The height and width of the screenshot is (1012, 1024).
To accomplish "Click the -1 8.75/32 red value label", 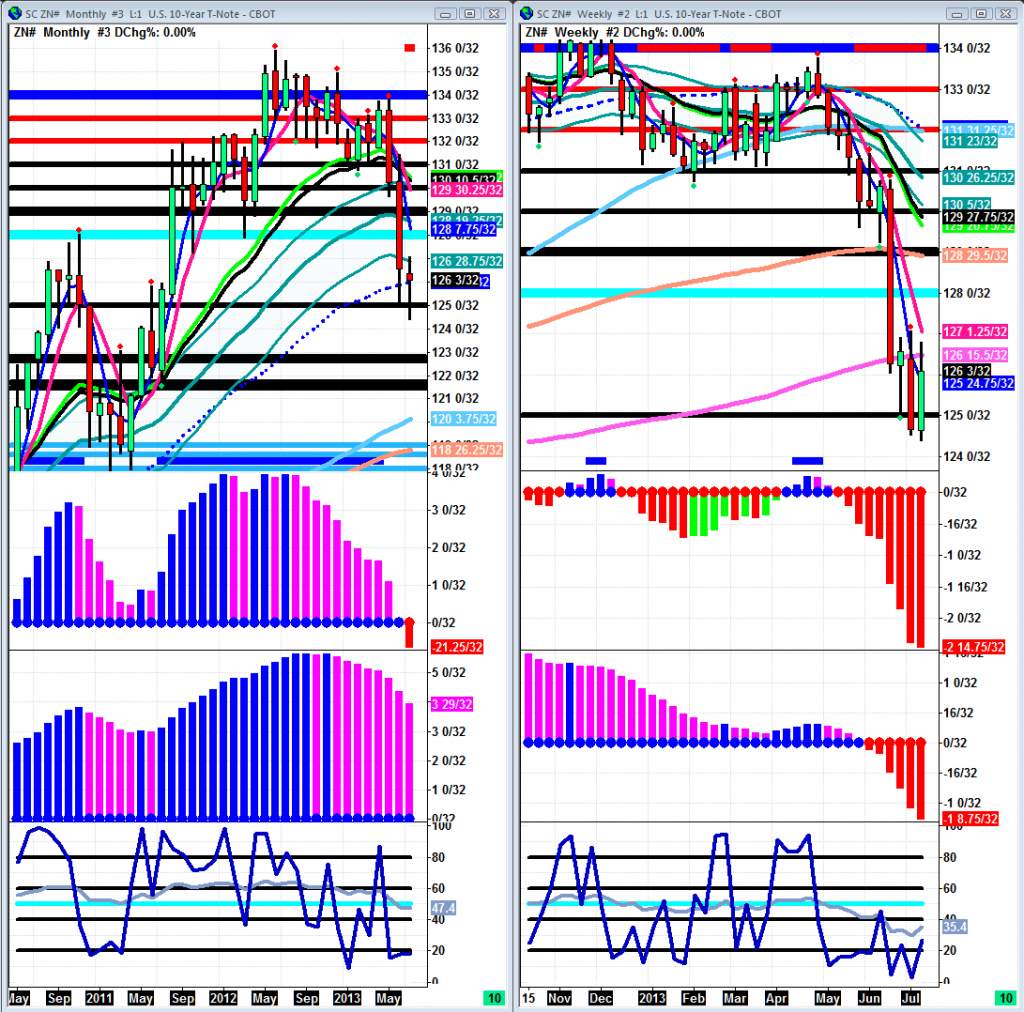I will pos(970,818).
